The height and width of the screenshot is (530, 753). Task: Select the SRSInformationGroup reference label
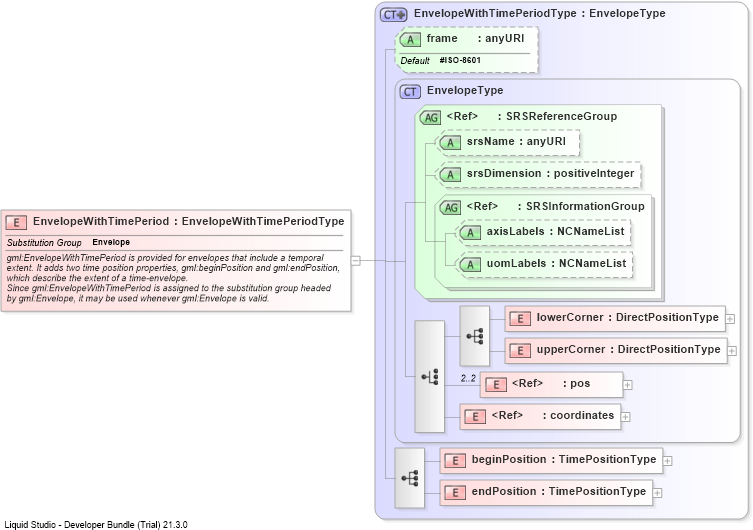[555, 206]
